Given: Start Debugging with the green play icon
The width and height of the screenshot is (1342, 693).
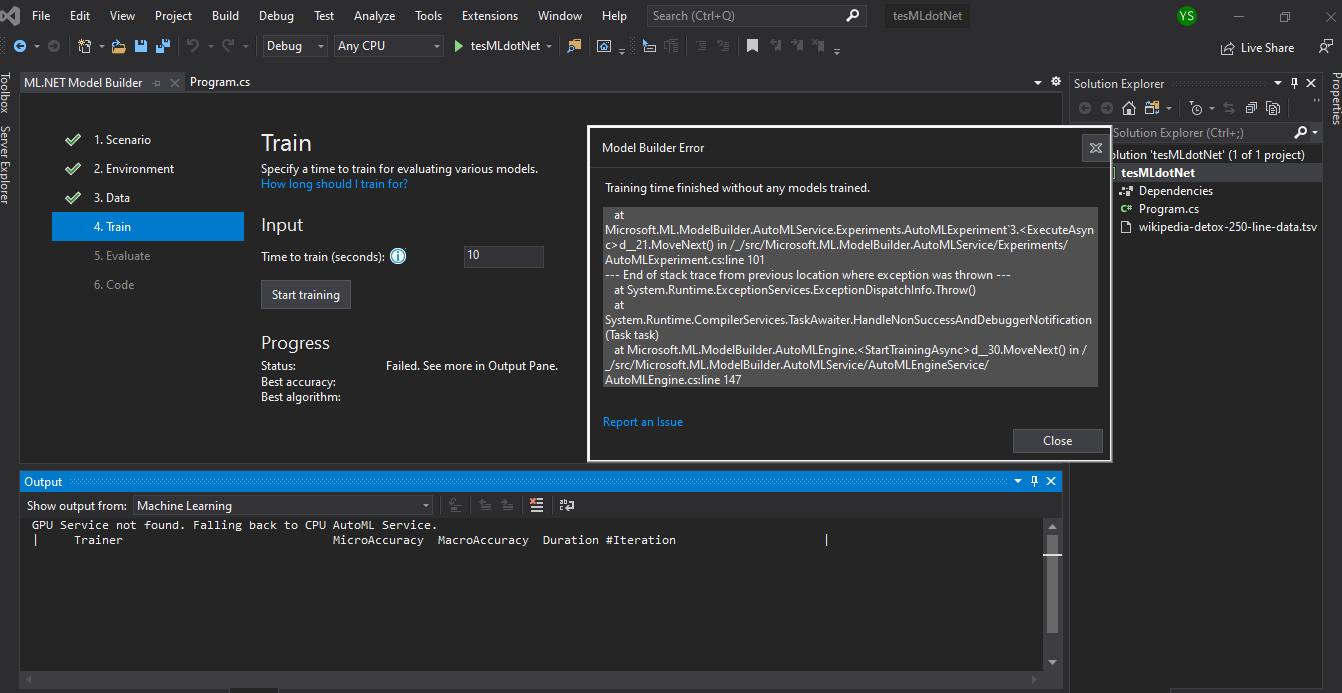Looking at the screenshot, I should tap(456, 45).
